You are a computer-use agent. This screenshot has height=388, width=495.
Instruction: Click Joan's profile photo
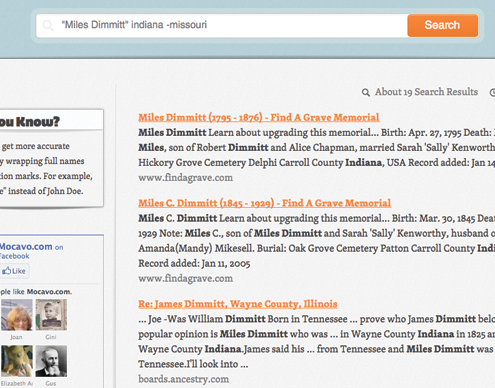pyautogui.click(x=17, y=315)
